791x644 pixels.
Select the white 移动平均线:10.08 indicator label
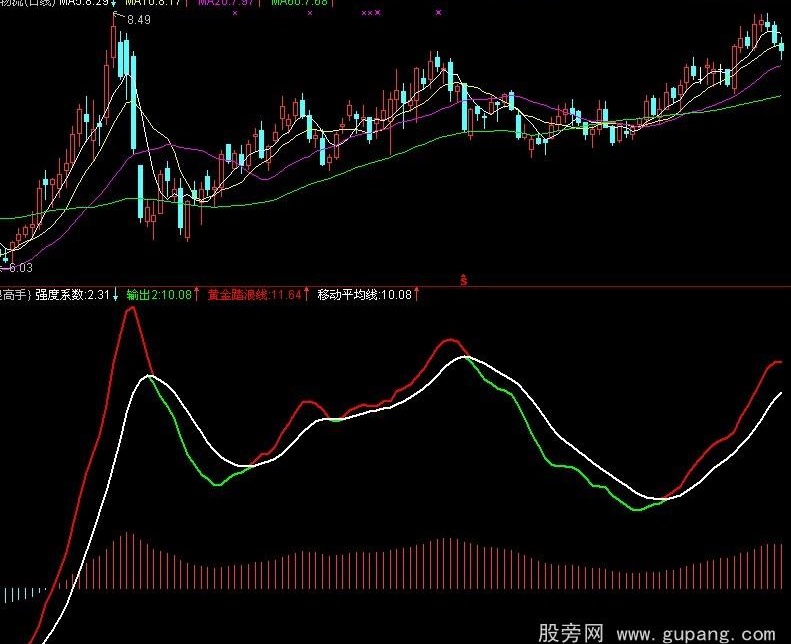[365, 295]
